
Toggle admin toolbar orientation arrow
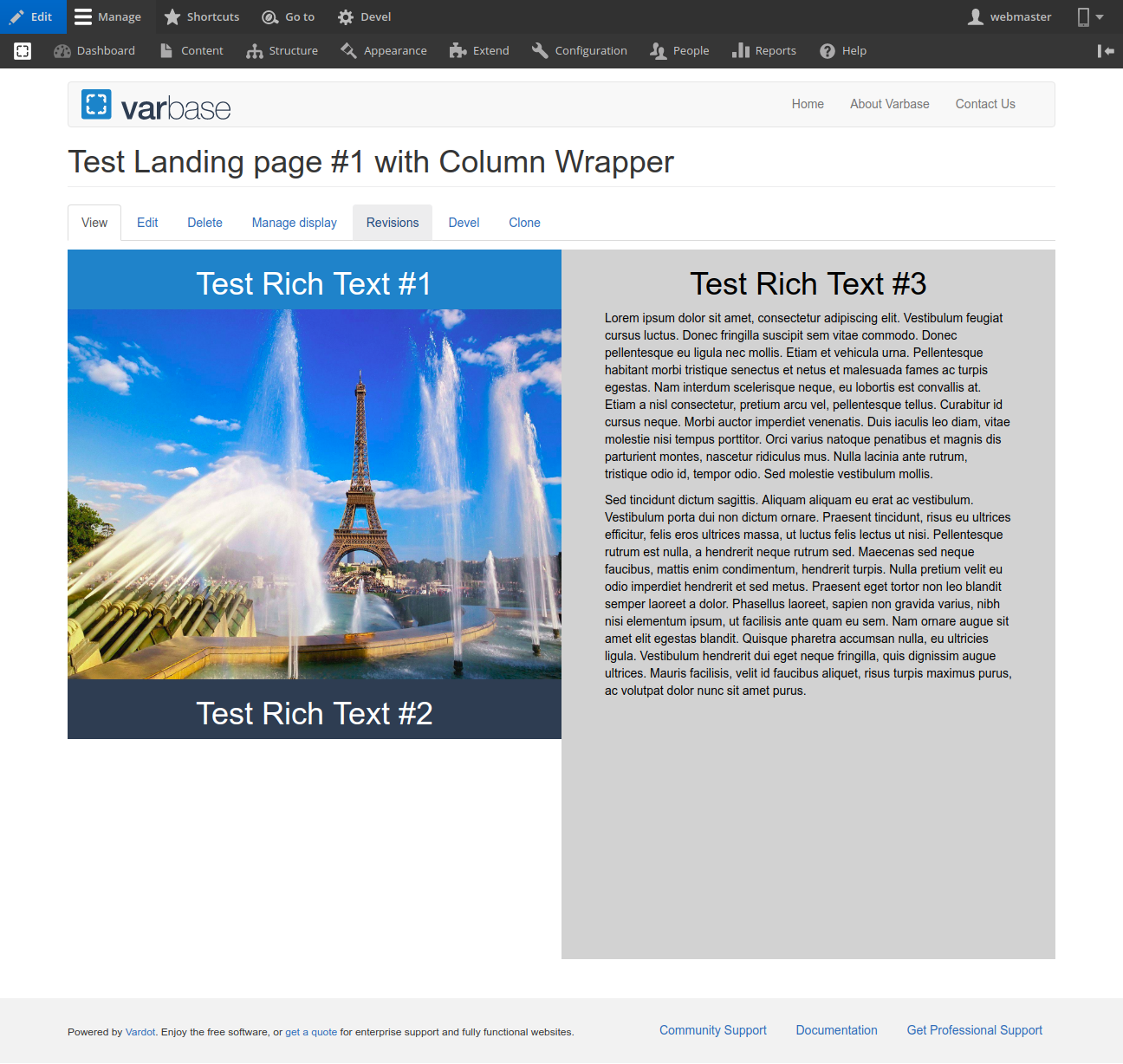(1106, 51)
